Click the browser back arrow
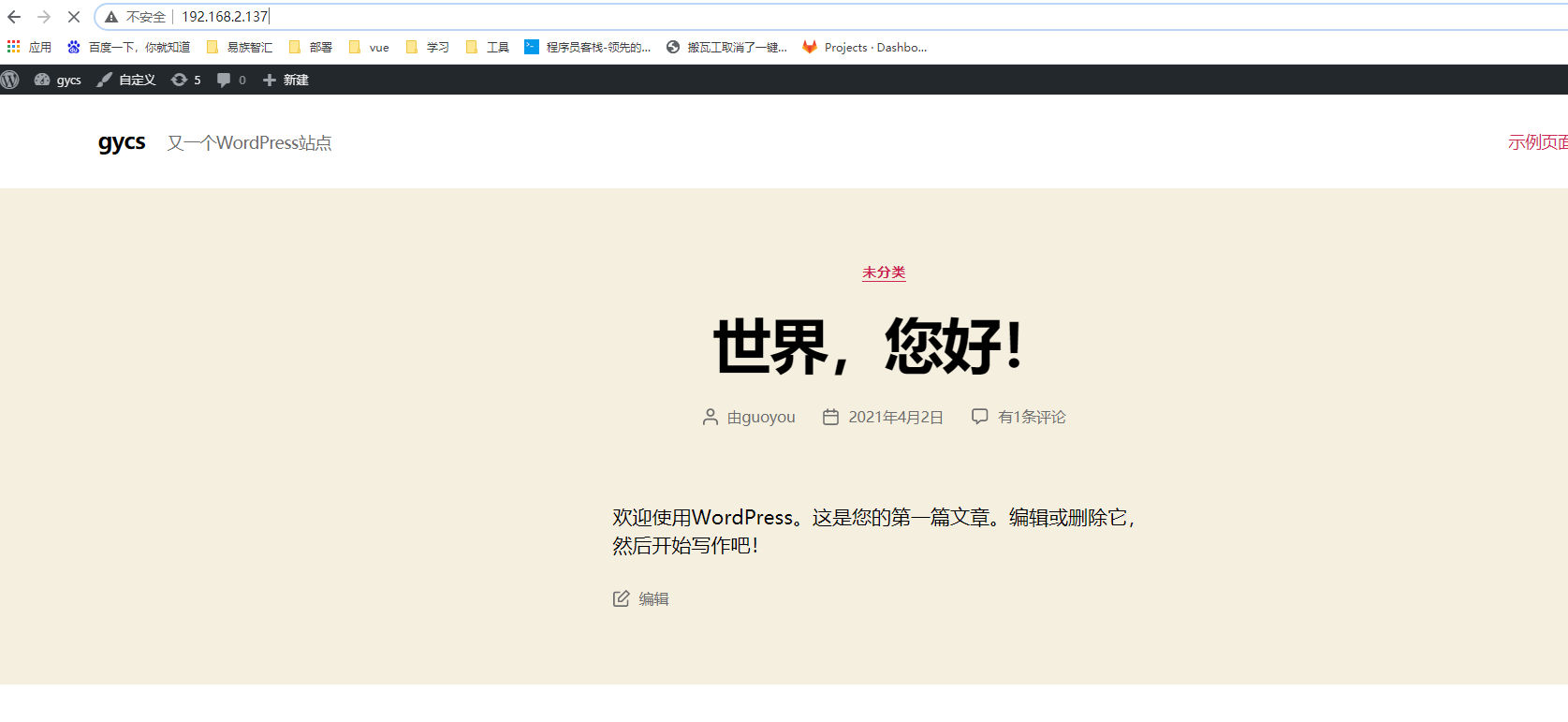 click(14, 17)
